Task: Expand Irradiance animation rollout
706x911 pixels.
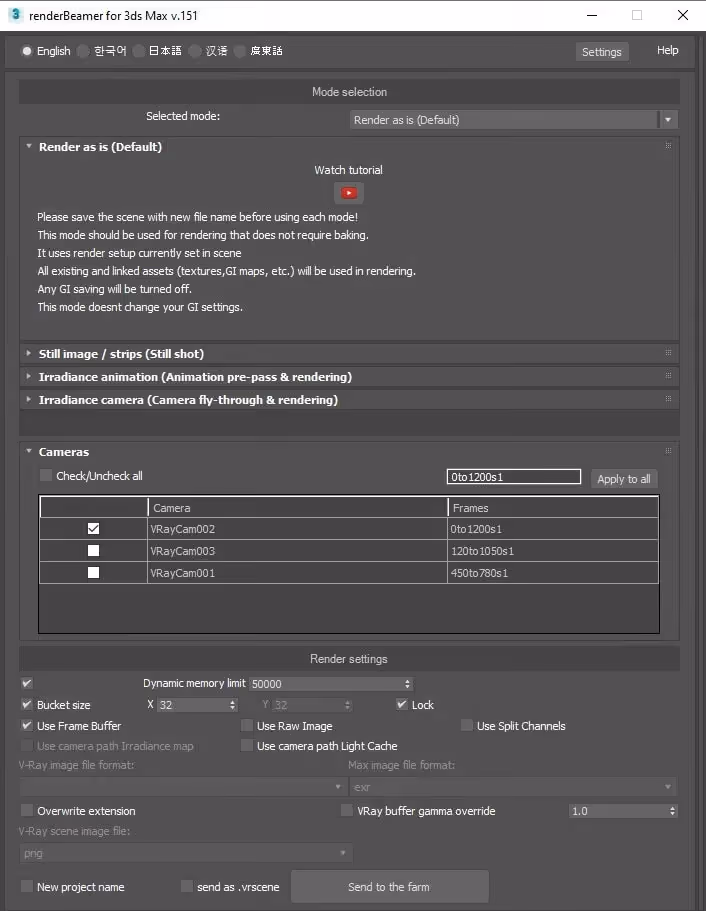Action: (28, 376)
